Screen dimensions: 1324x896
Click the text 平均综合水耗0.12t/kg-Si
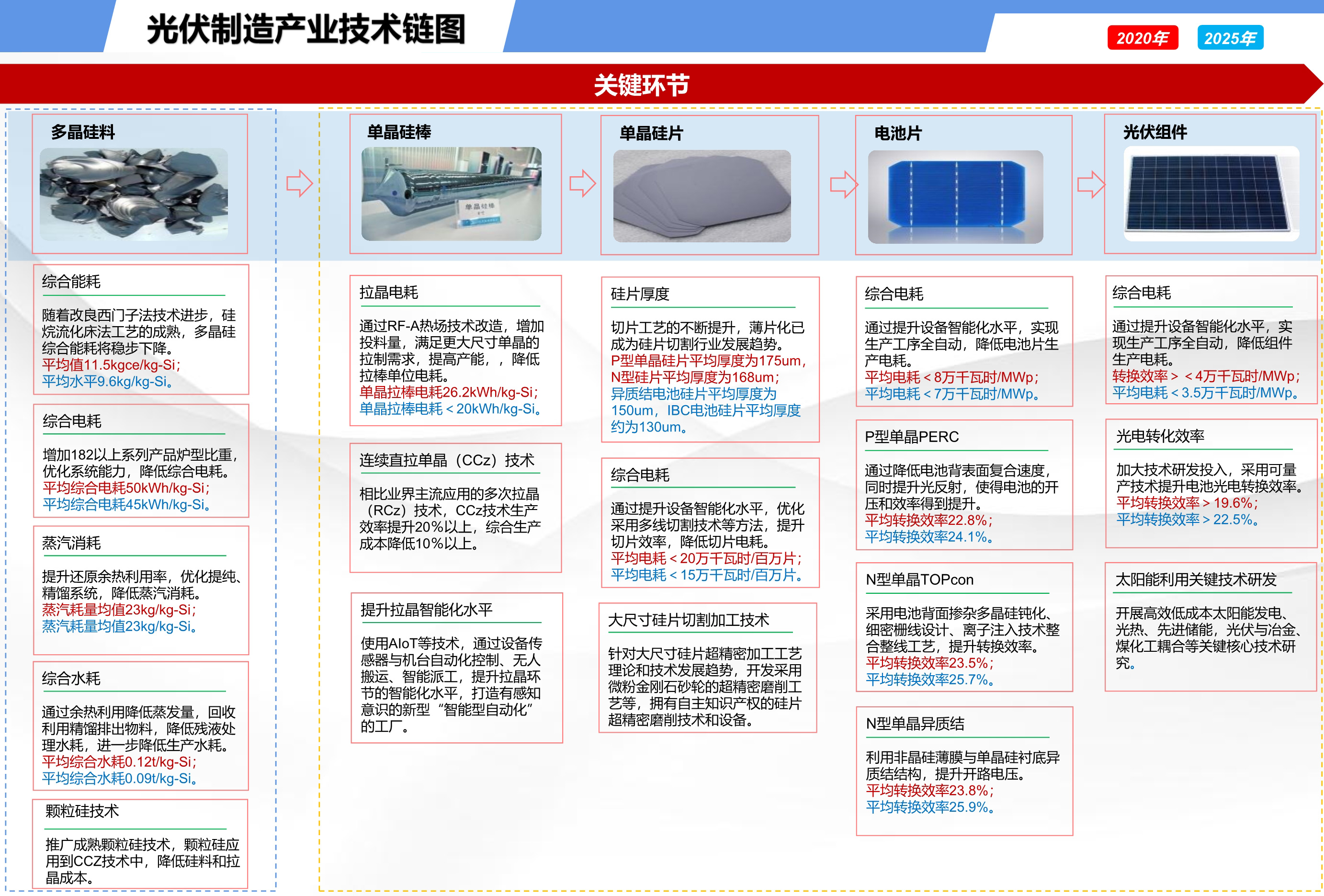click(119, 761)
